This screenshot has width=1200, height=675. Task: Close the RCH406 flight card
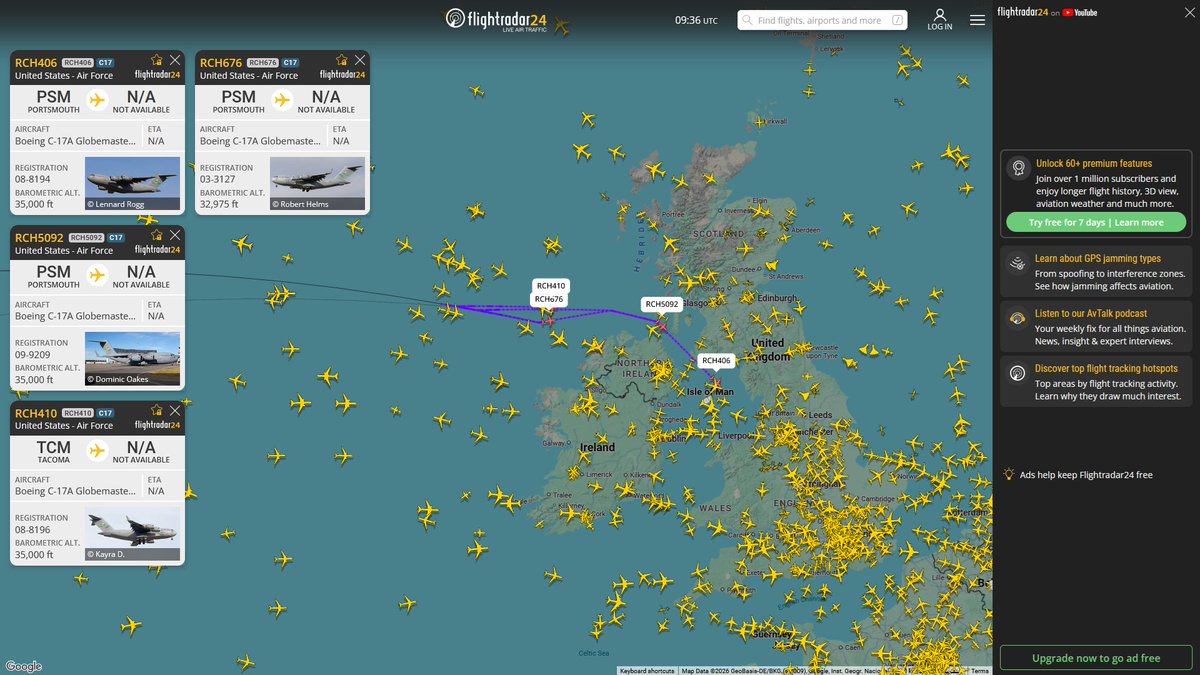175,60
